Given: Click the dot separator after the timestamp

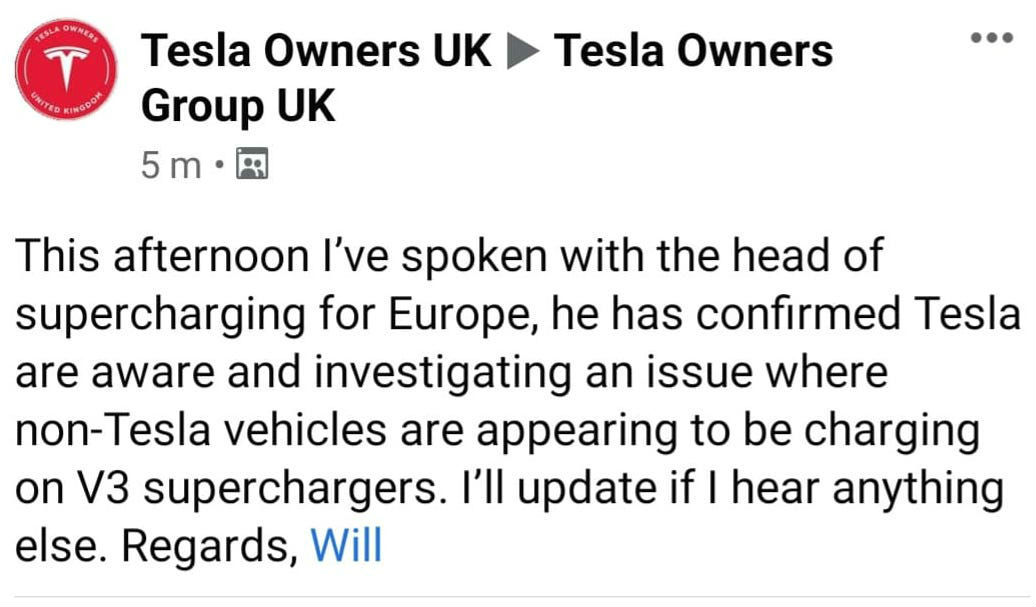Looking at the screenshot, I should click(x=219, y=163).
